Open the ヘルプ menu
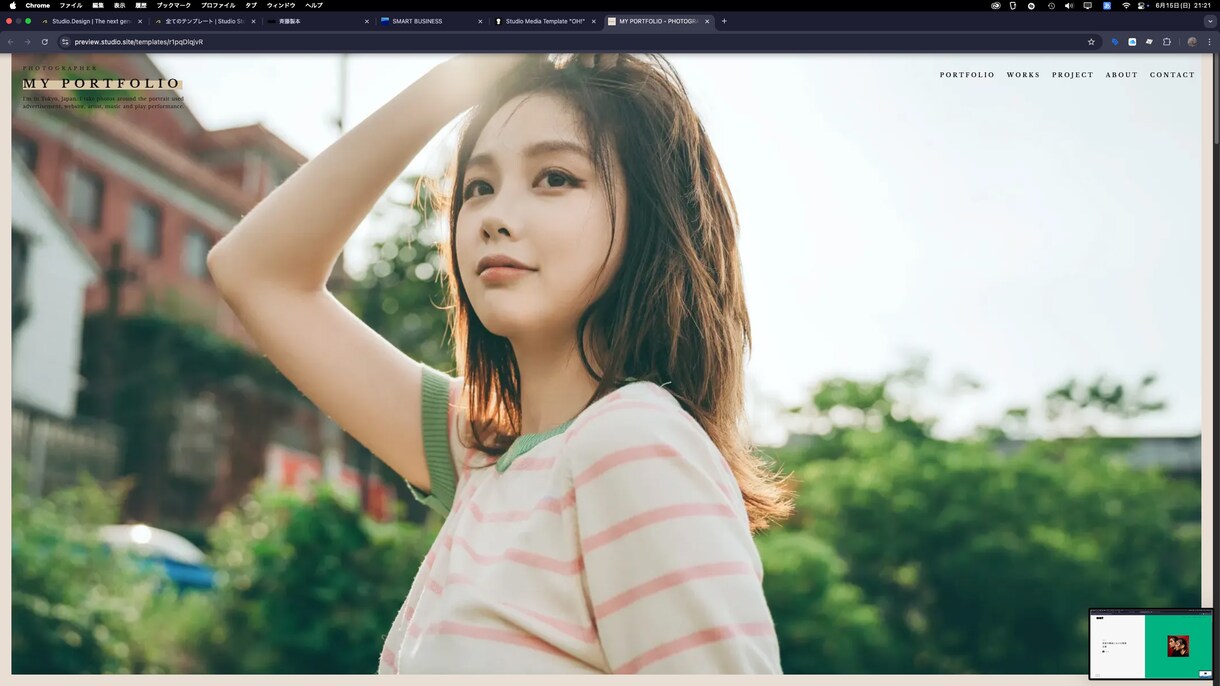The image size is (1220, 686). 314,6
